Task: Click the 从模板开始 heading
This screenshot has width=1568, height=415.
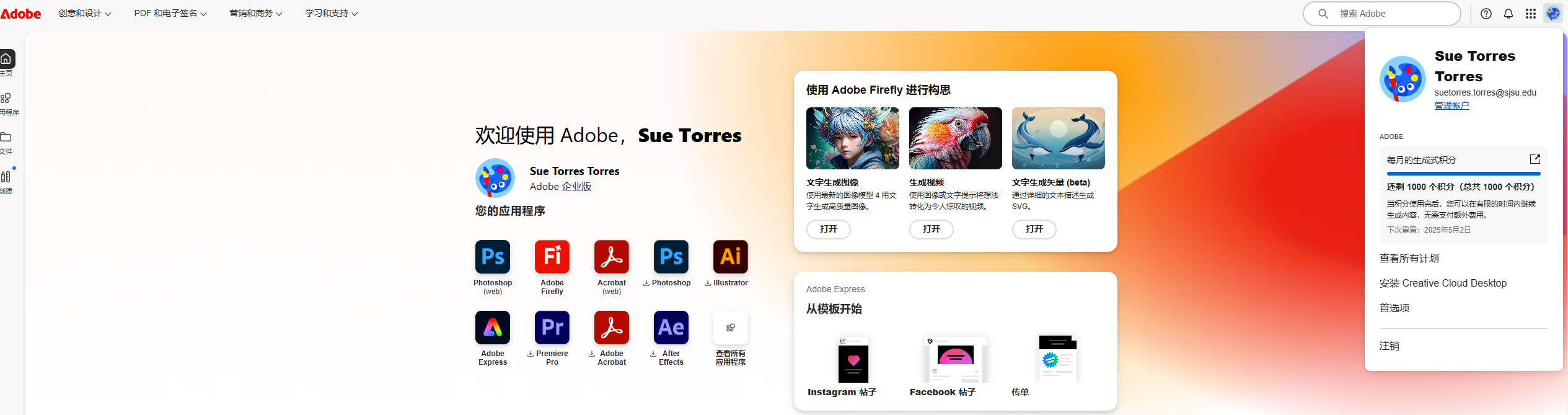Action: [x=834, y=309]
